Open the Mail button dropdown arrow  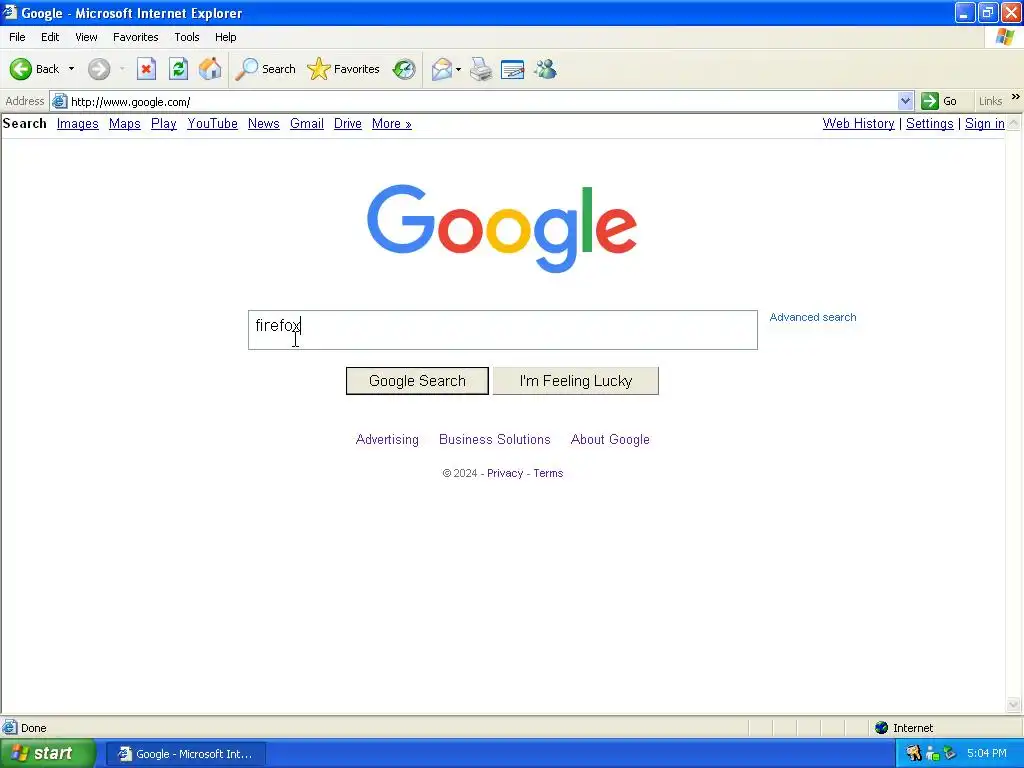[458, 69]
